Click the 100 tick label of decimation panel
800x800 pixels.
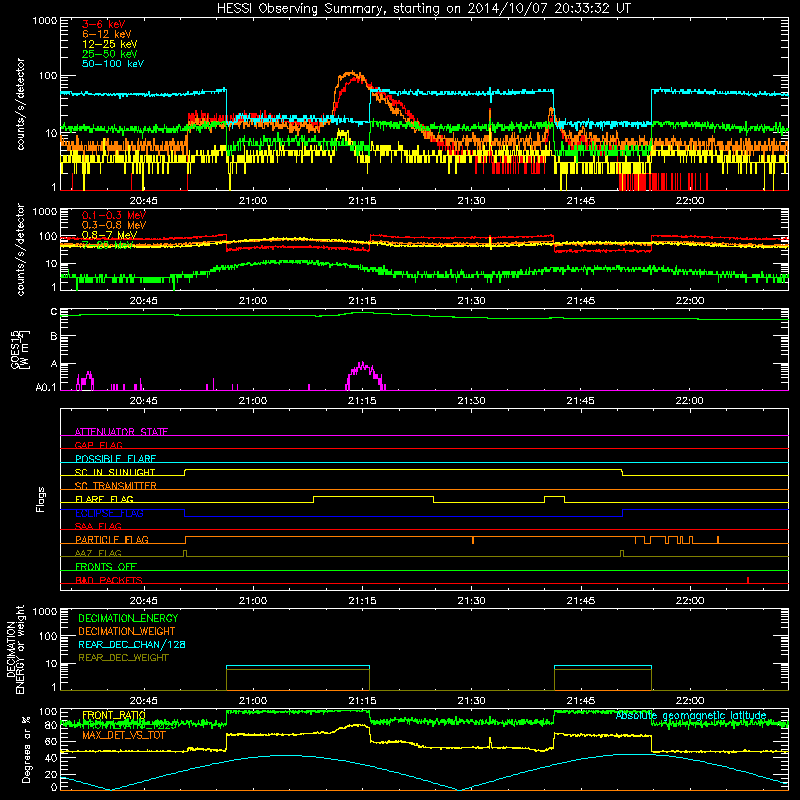click(48, 636)
